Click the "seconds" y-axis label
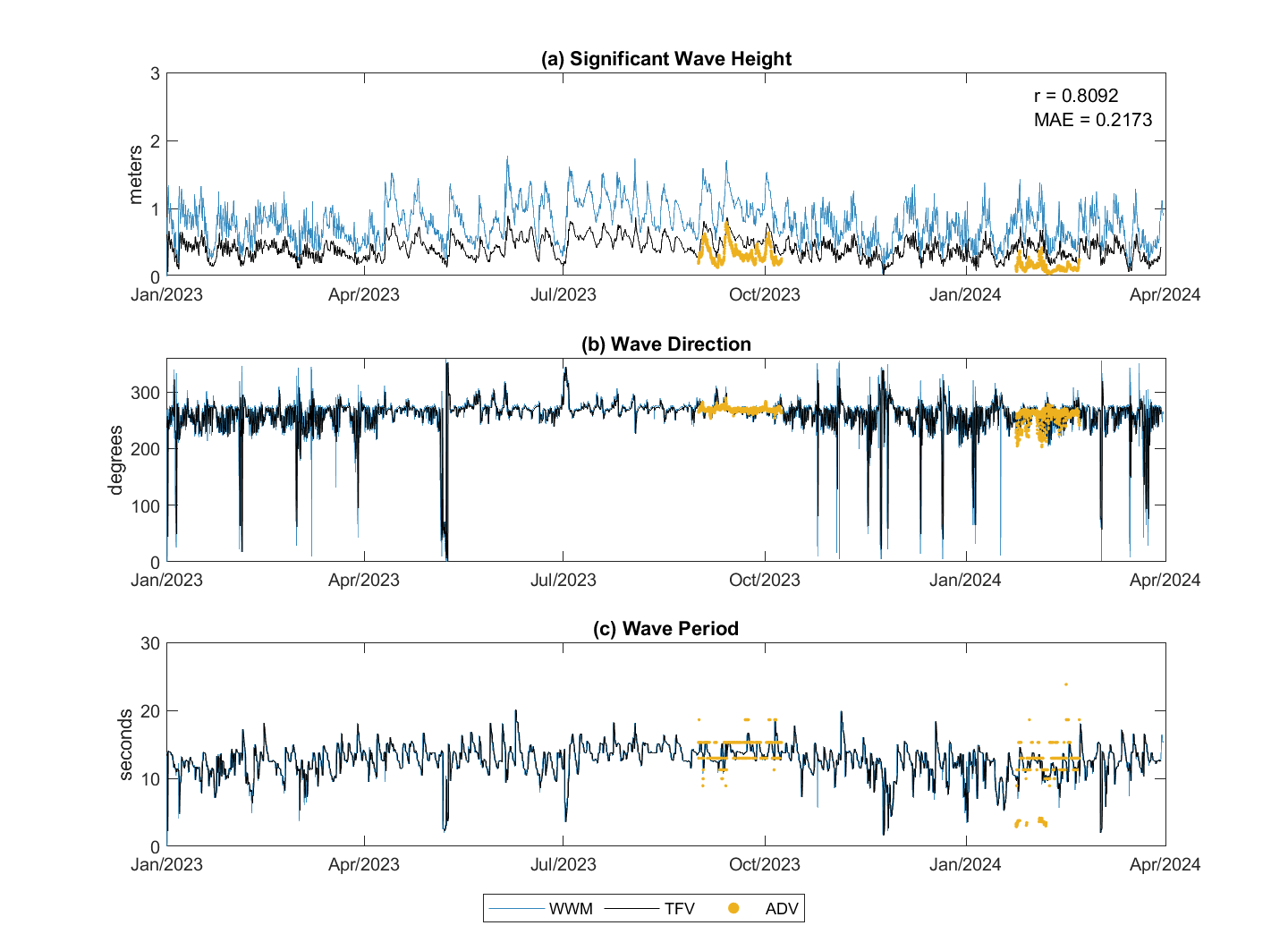The height and width of the screenshot is (951, 1288). [125, 744]
